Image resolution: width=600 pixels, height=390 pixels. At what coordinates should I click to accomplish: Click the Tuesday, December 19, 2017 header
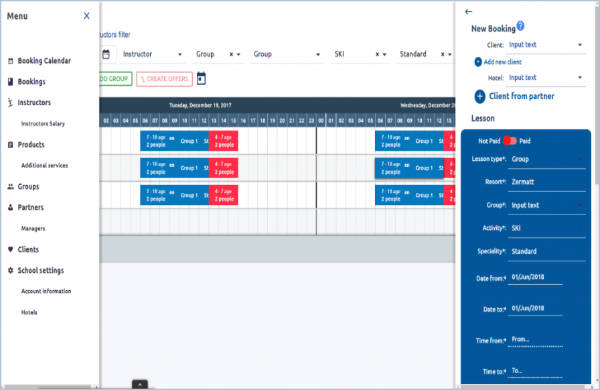tap(200, 105)
